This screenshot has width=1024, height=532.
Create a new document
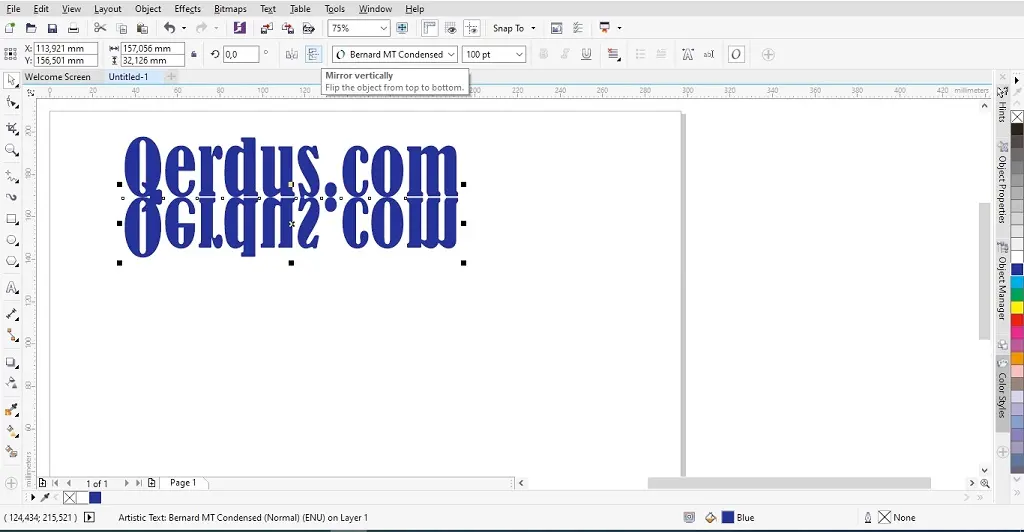point(10,28)
